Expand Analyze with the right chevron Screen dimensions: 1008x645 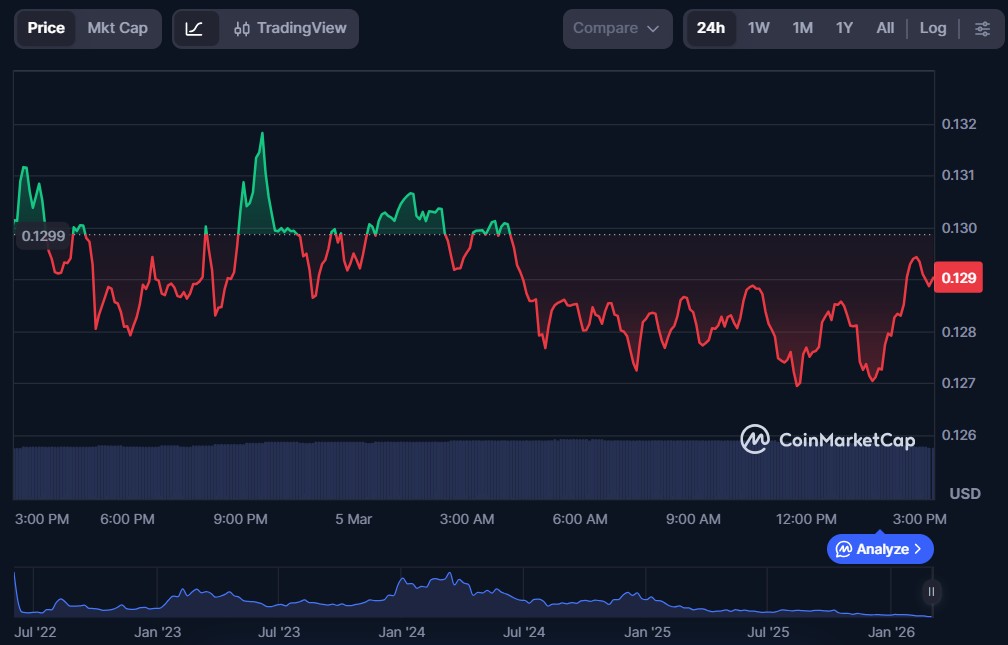(918, 549)
